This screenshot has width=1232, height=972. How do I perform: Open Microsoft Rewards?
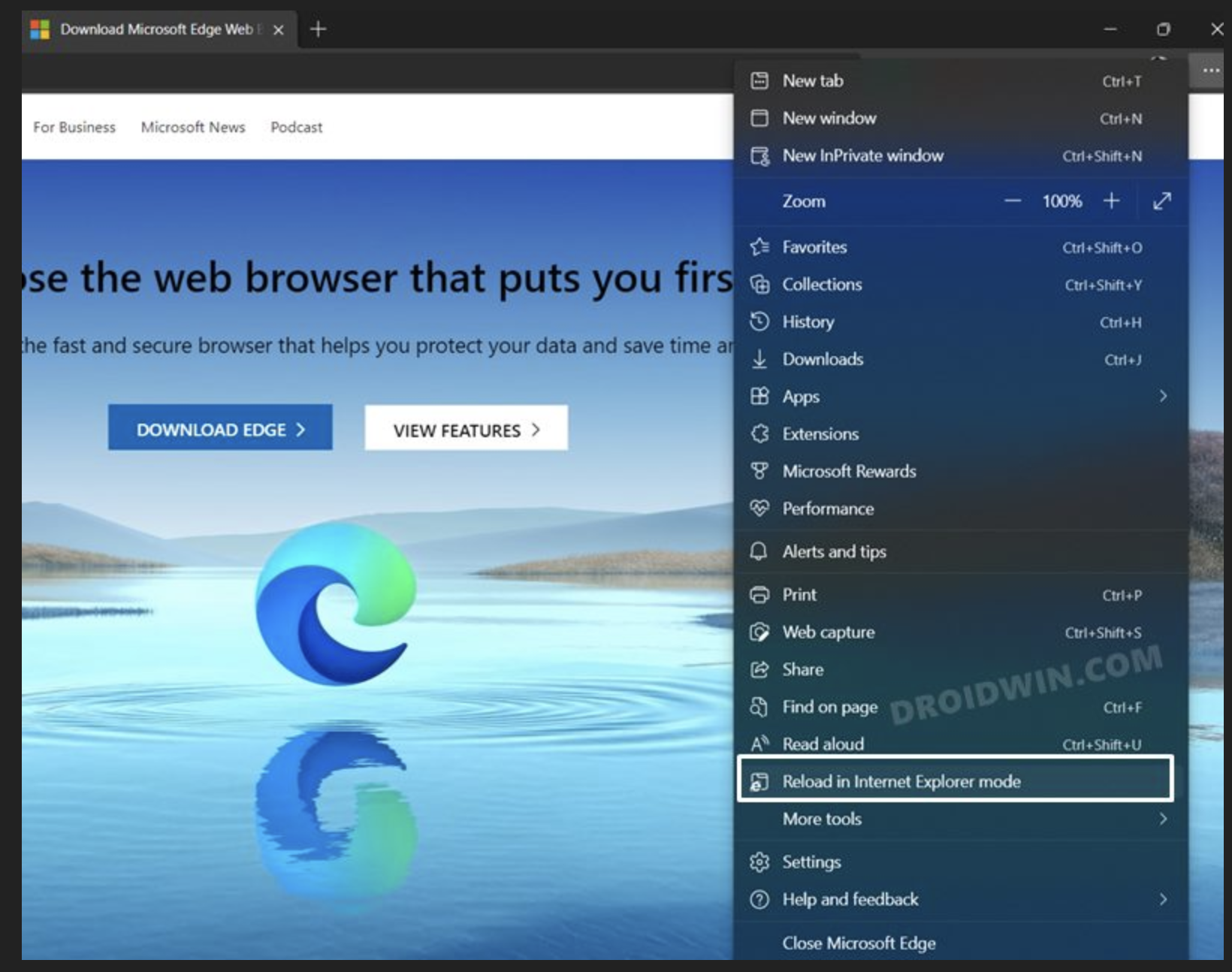849,471
